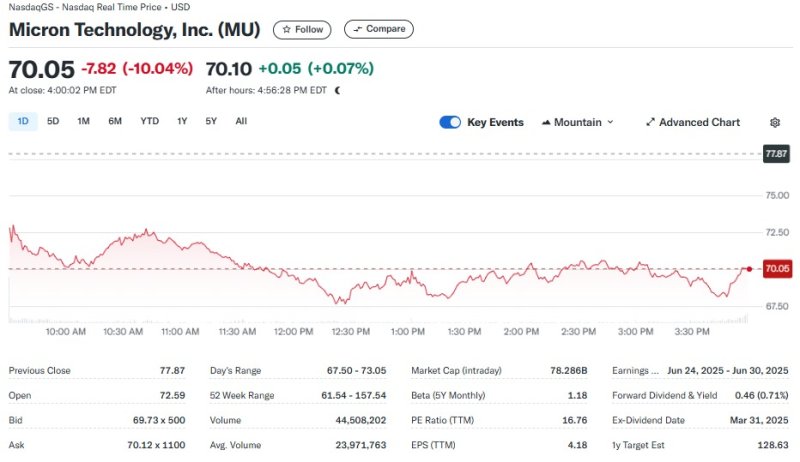Screen dimensions: 800x462
Task: Click the red 70.05 price marker label
Action: (x=777, y=269)
